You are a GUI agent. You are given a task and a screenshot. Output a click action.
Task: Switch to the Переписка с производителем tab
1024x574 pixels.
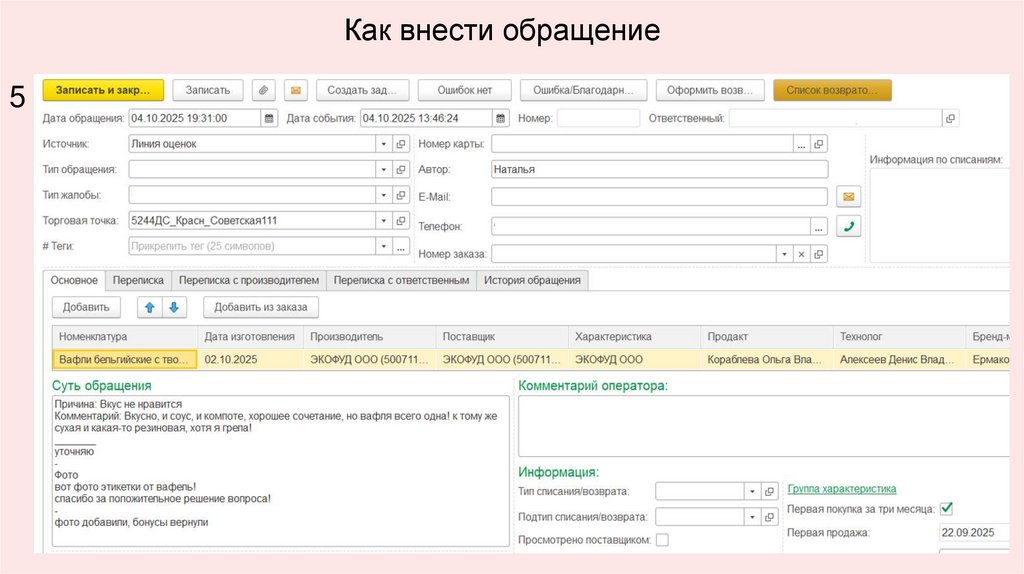click(x=249, y=281)
